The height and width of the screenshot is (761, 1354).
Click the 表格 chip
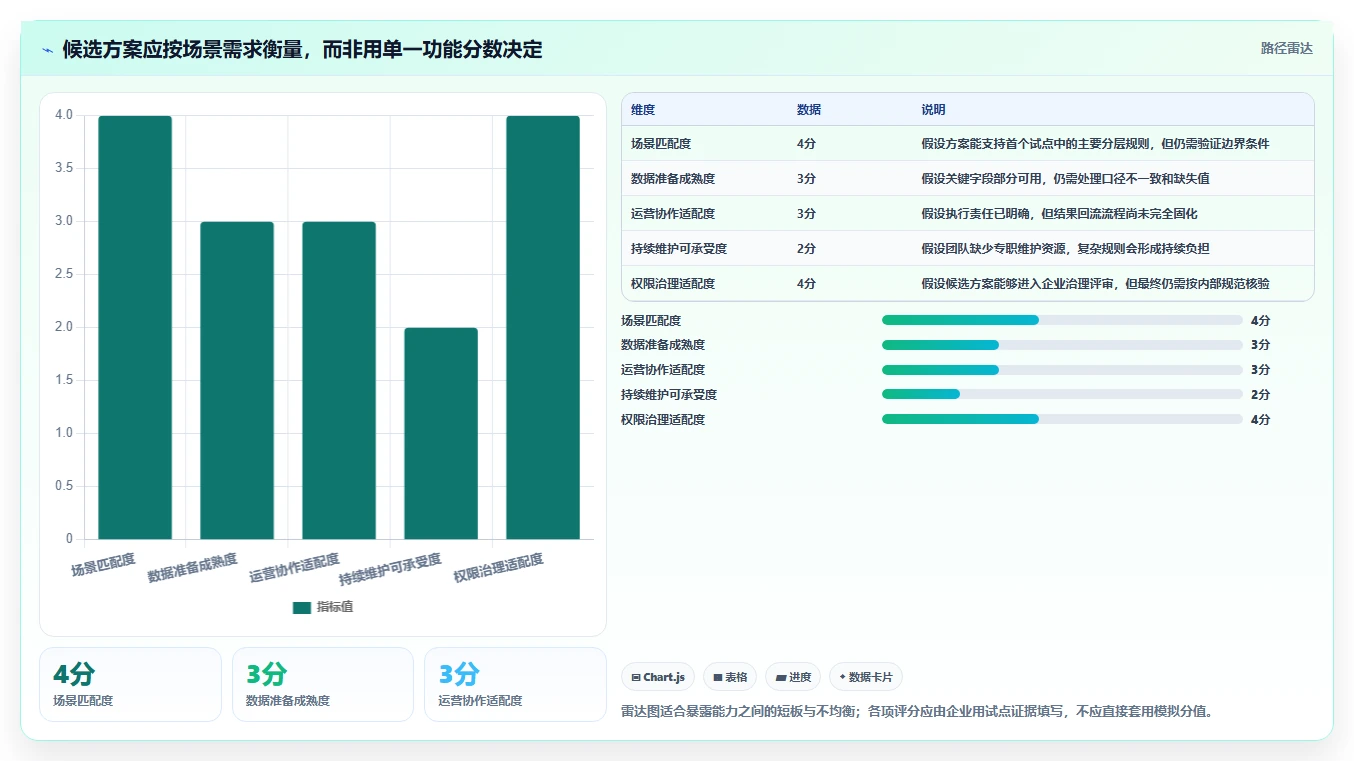730,677
